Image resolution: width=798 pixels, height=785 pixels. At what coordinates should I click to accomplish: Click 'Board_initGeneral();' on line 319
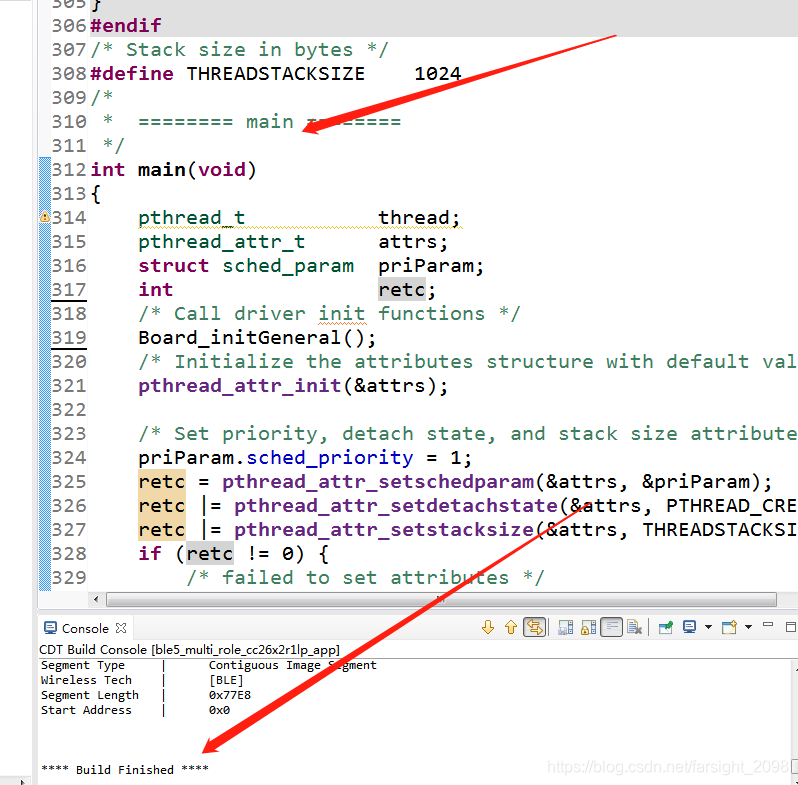pos(257,338)
